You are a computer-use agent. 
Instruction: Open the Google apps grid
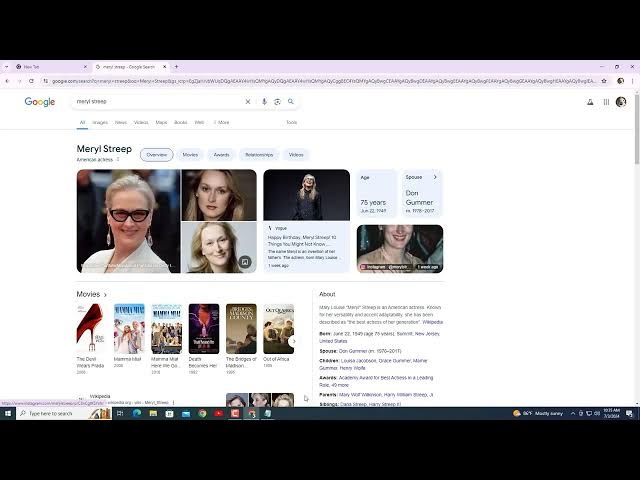(x=606, y=101)
